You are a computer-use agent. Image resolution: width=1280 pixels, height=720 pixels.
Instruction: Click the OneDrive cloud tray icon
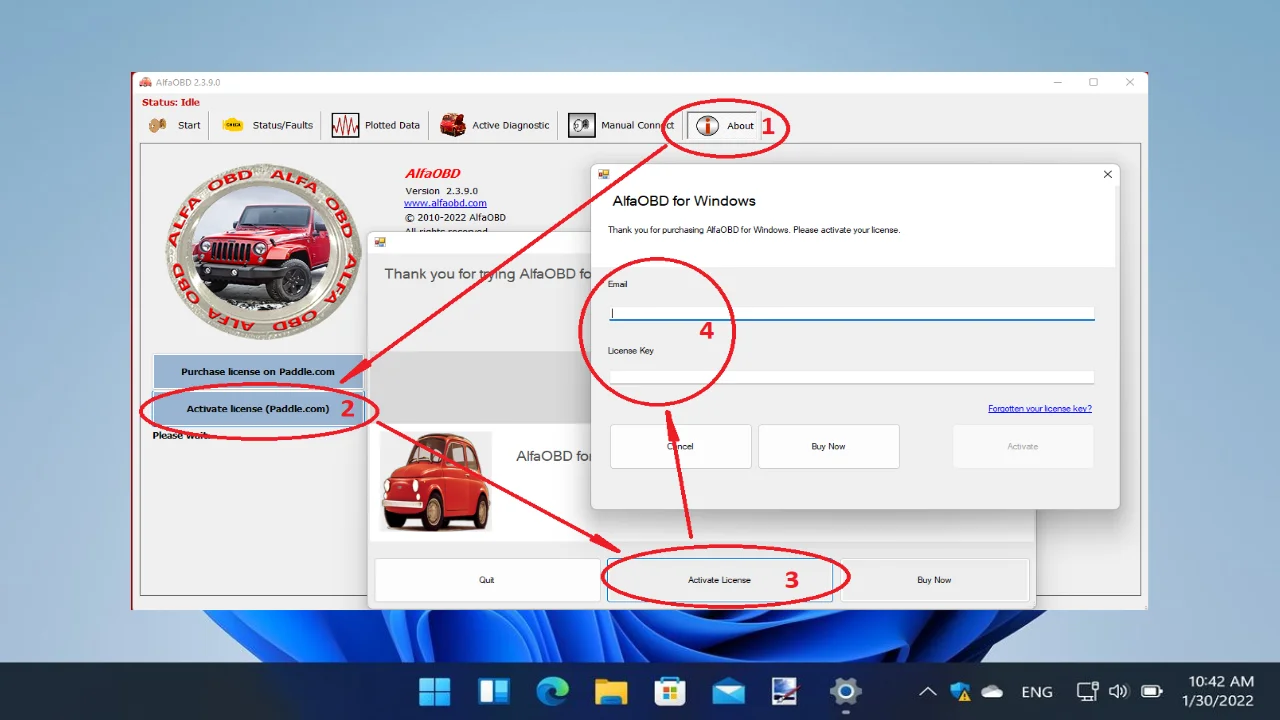992,691
